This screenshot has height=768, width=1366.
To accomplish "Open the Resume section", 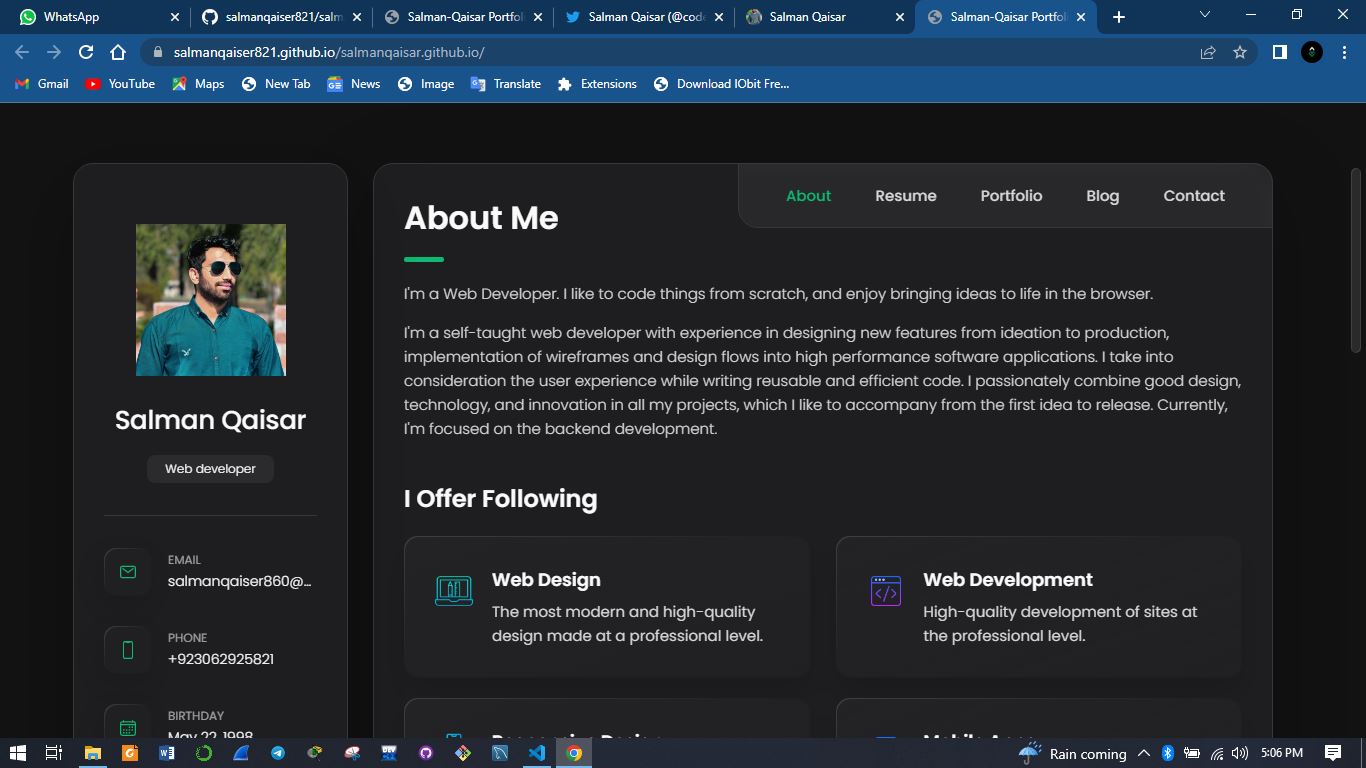I will click(906, 196).
